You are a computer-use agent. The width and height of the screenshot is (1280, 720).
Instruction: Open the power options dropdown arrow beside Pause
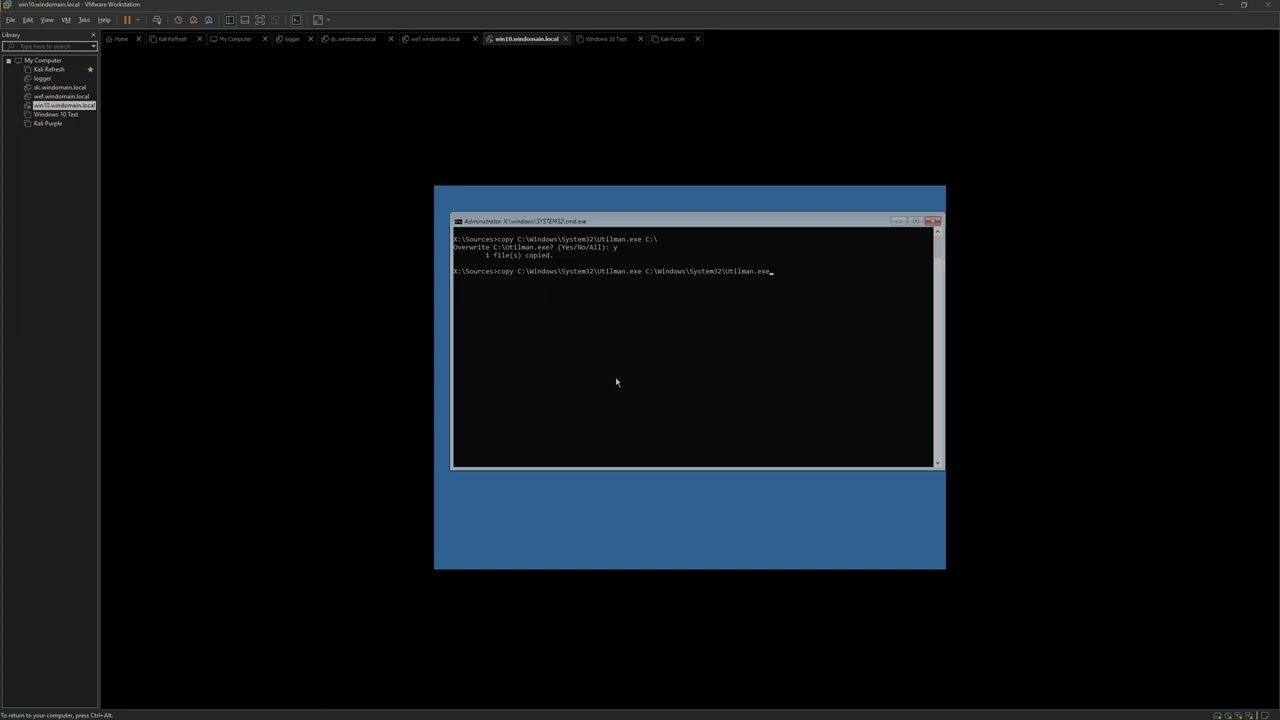pyautogui.click(x=138, y=20)
